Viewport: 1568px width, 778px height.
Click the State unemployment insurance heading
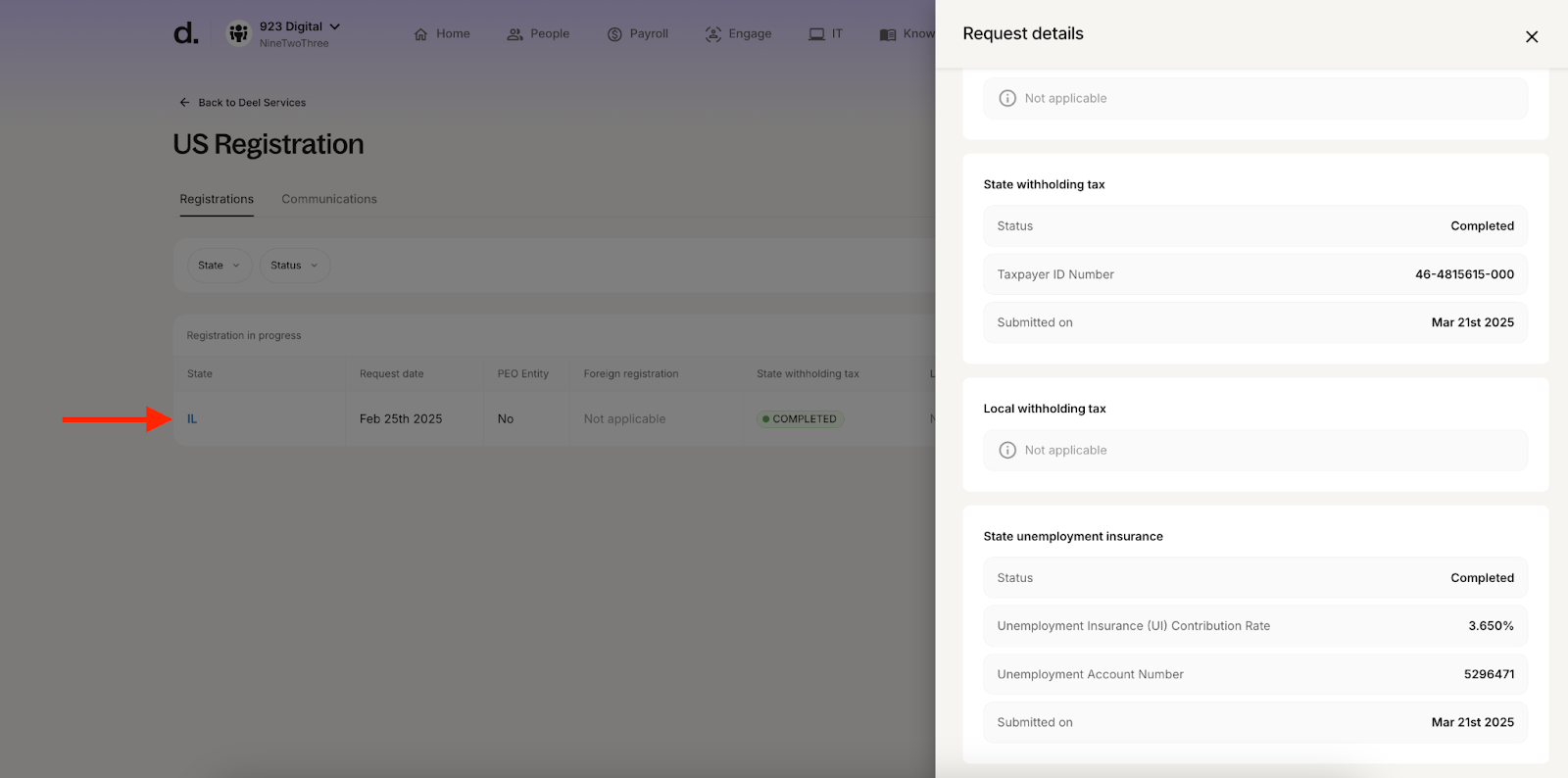1073,536
